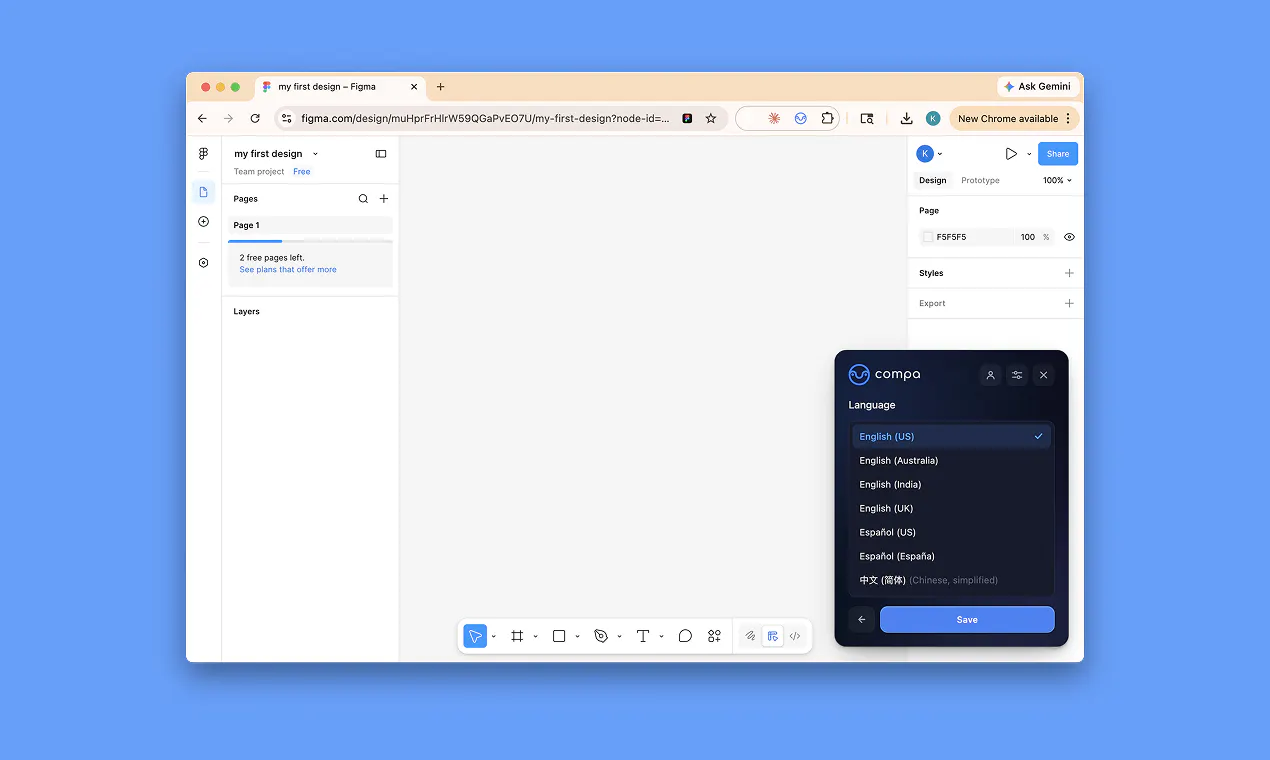
Task: Click the Present play icon
Action: tap(1011, 154)
